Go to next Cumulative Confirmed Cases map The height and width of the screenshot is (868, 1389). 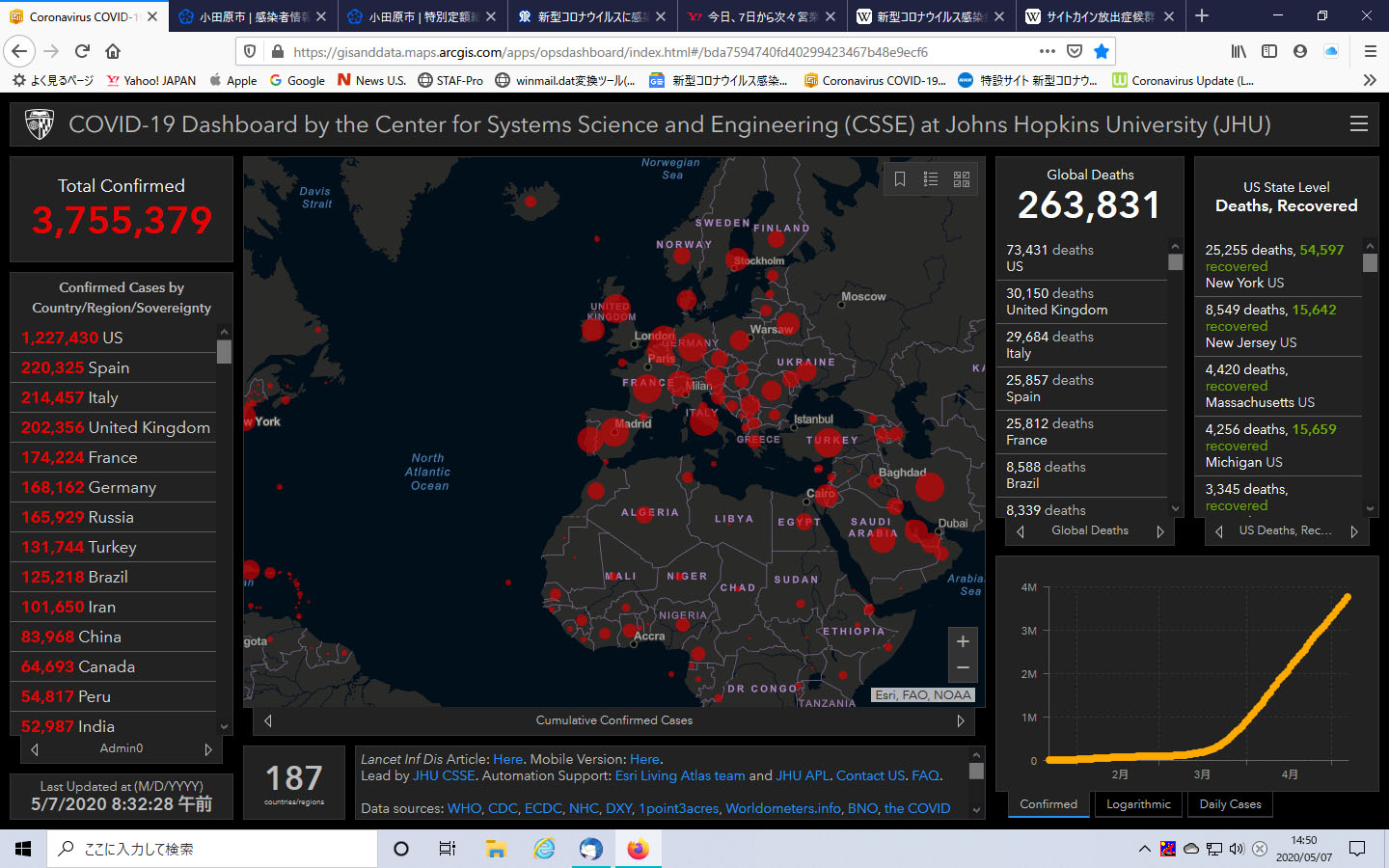[x=961, y=720]
